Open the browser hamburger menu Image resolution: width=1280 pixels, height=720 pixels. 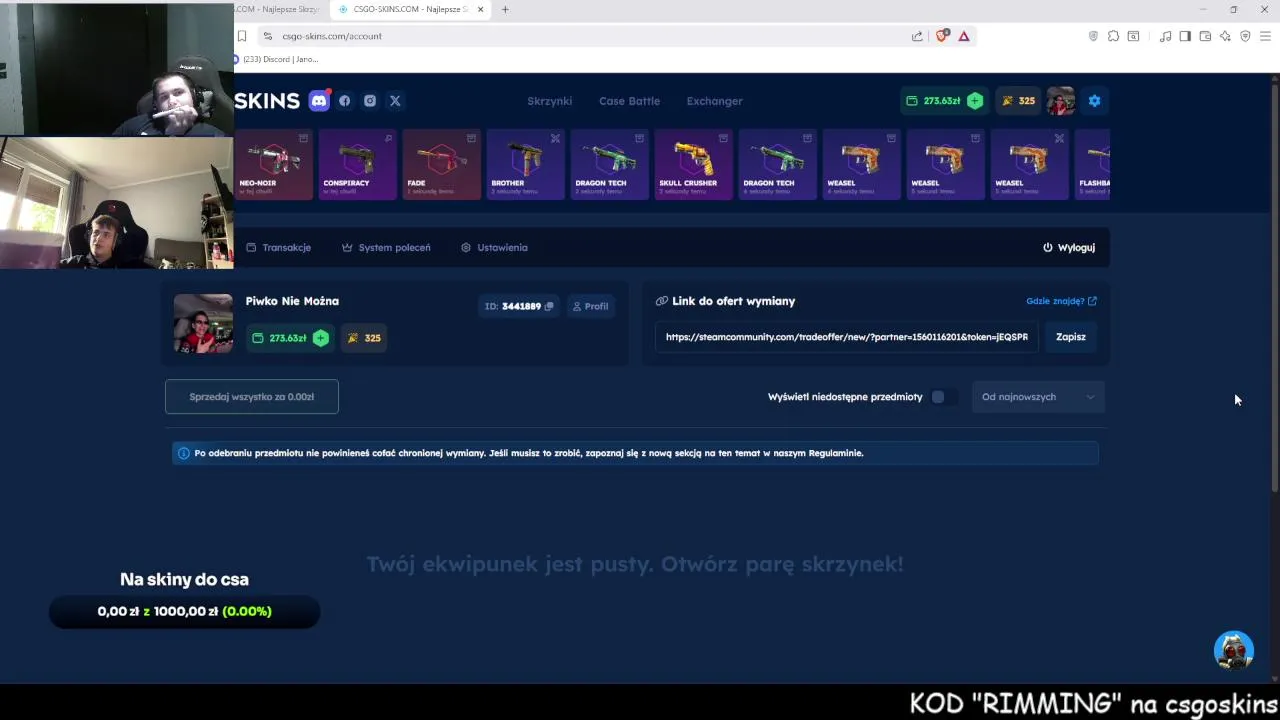click(x=1265, y=36)
